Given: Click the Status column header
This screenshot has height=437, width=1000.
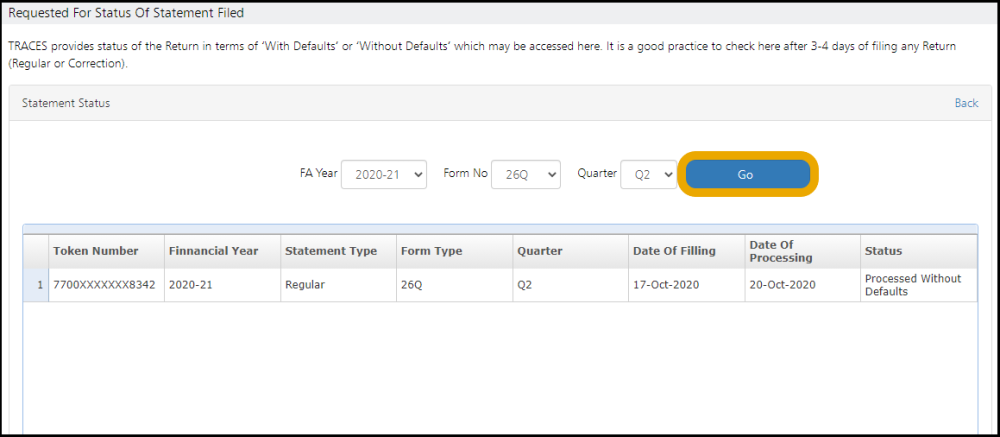Looking at the screenshot, I should tap(919, 251).
